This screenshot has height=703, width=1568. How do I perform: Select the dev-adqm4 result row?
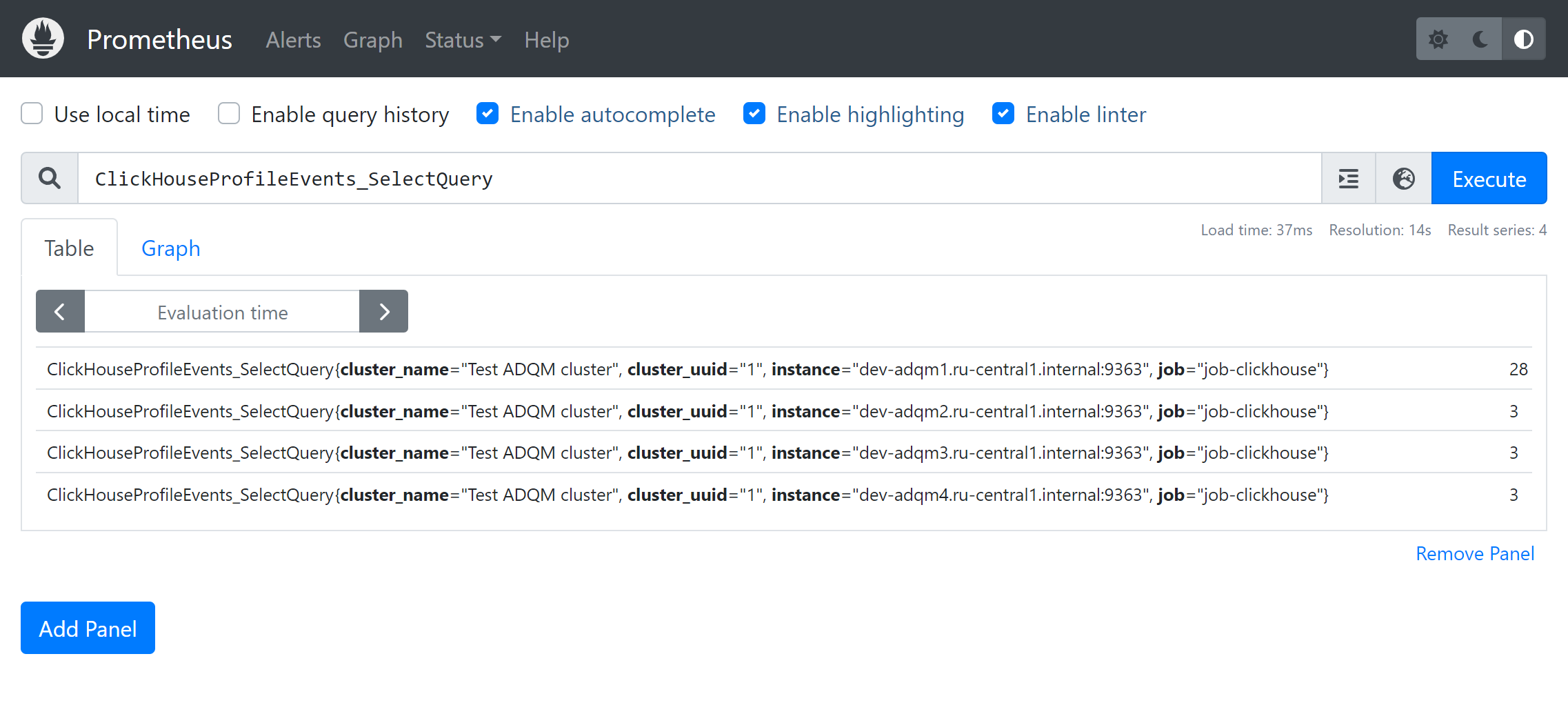(784, 495)
